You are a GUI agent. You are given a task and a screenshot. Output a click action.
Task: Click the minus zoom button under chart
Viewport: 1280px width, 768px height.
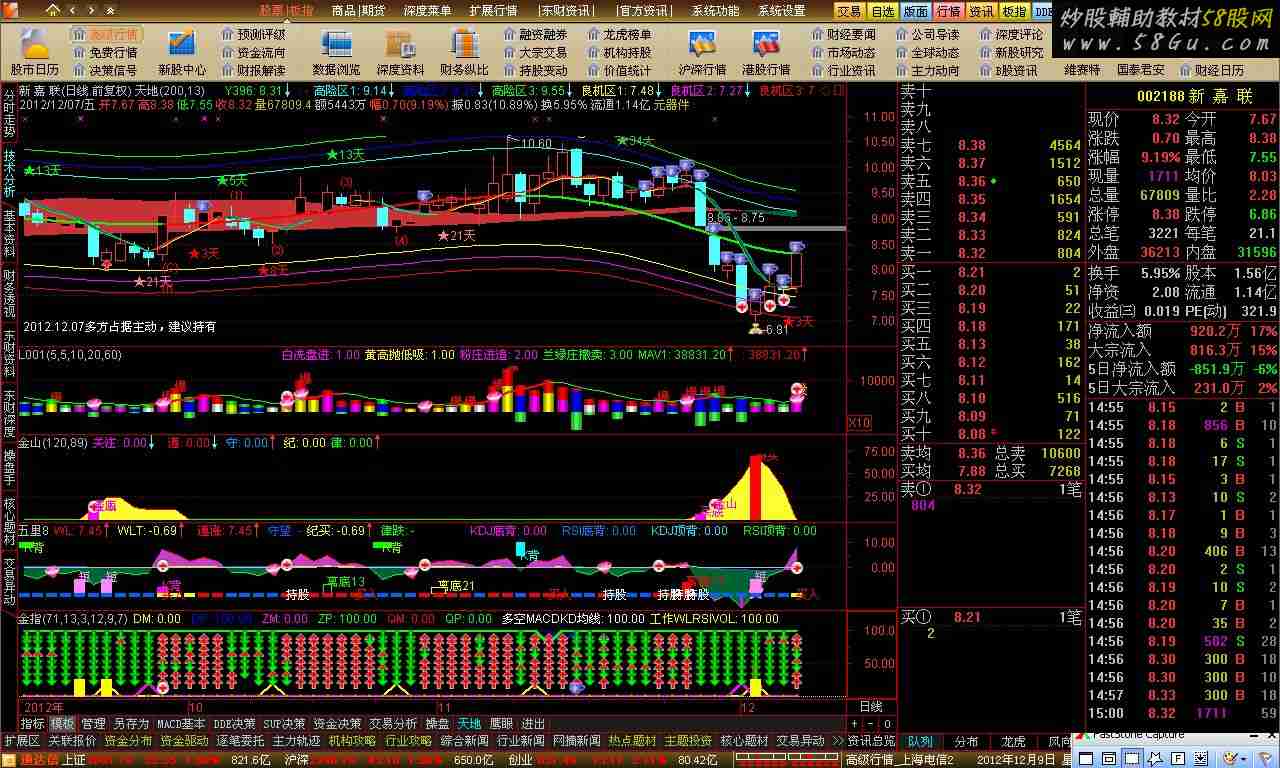(x=869, y=724)
